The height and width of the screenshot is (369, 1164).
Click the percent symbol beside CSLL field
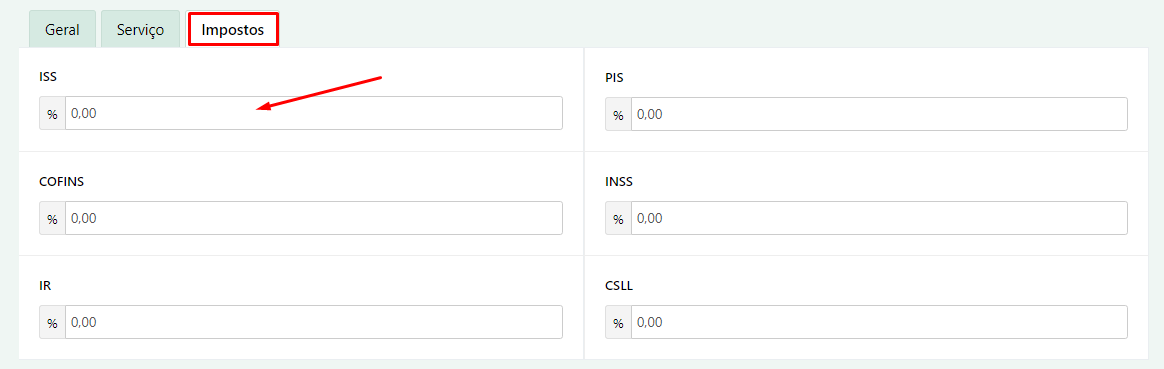coord(618,323)
